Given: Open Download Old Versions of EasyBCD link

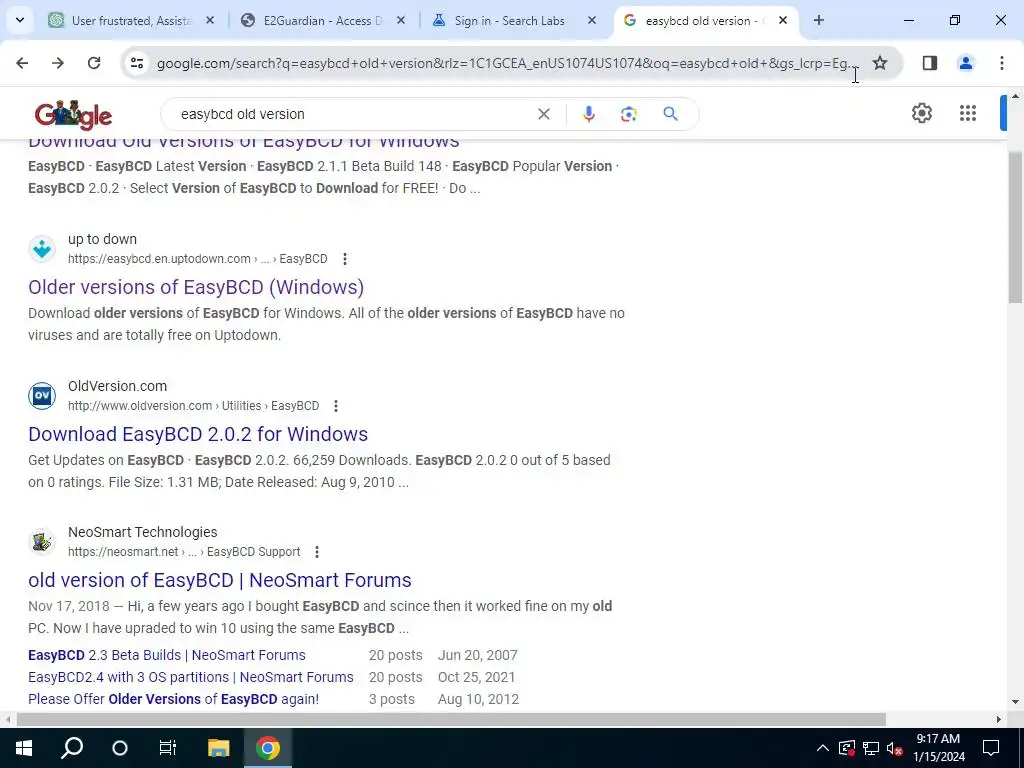Looking at the screenshot, I should click(244, 143).
